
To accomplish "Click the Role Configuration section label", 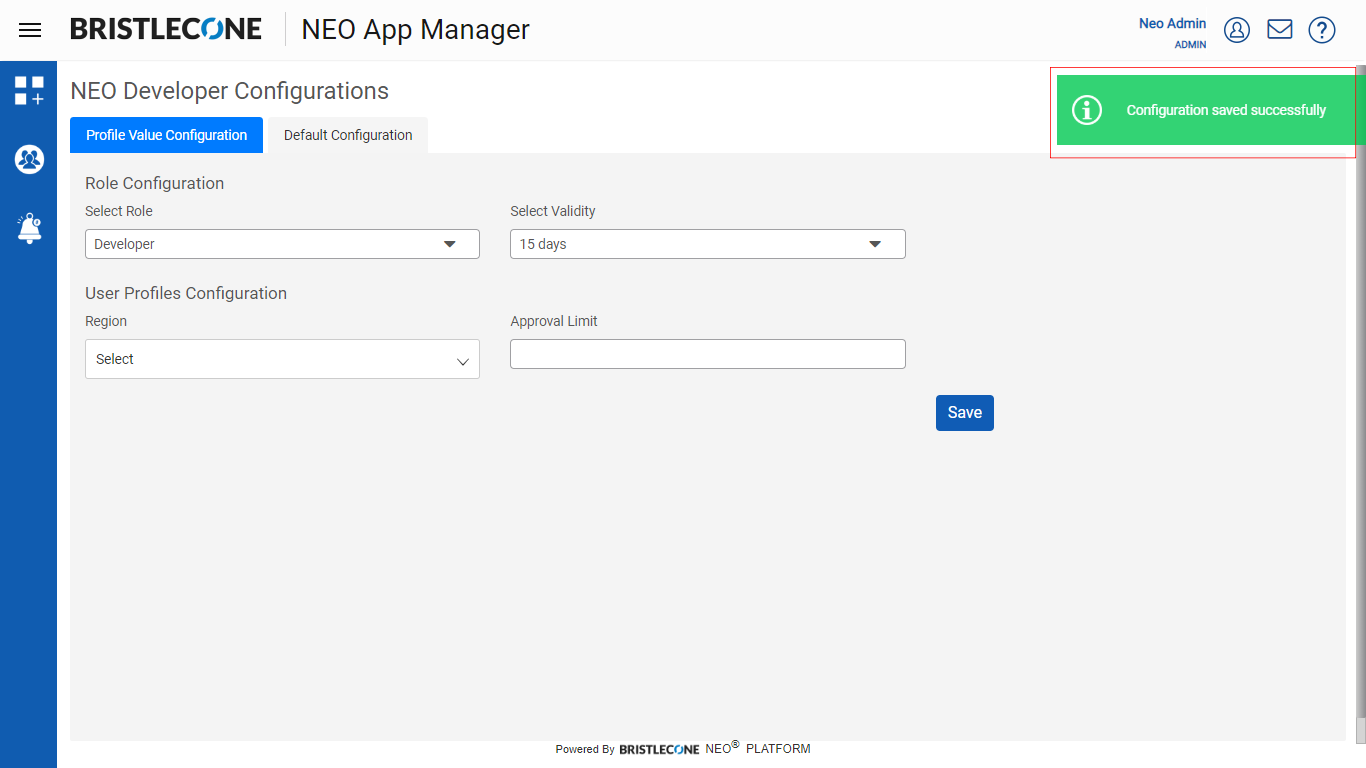I will pyautogui.click(x=154, y=183).
